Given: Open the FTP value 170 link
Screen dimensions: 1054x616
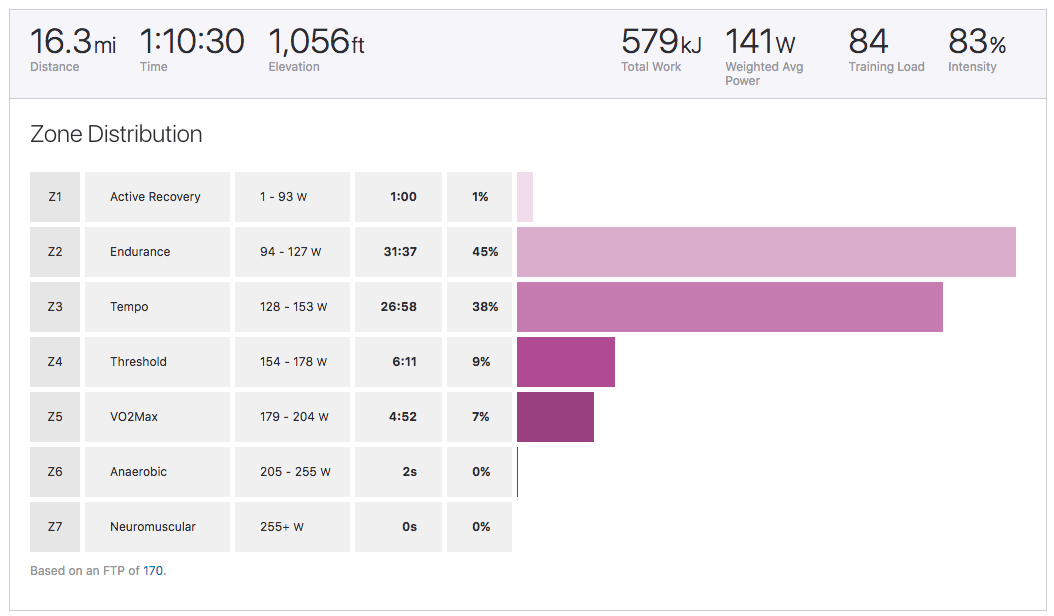Looking at the screenshot, I should pyautogui.click(x=153, y=571).
